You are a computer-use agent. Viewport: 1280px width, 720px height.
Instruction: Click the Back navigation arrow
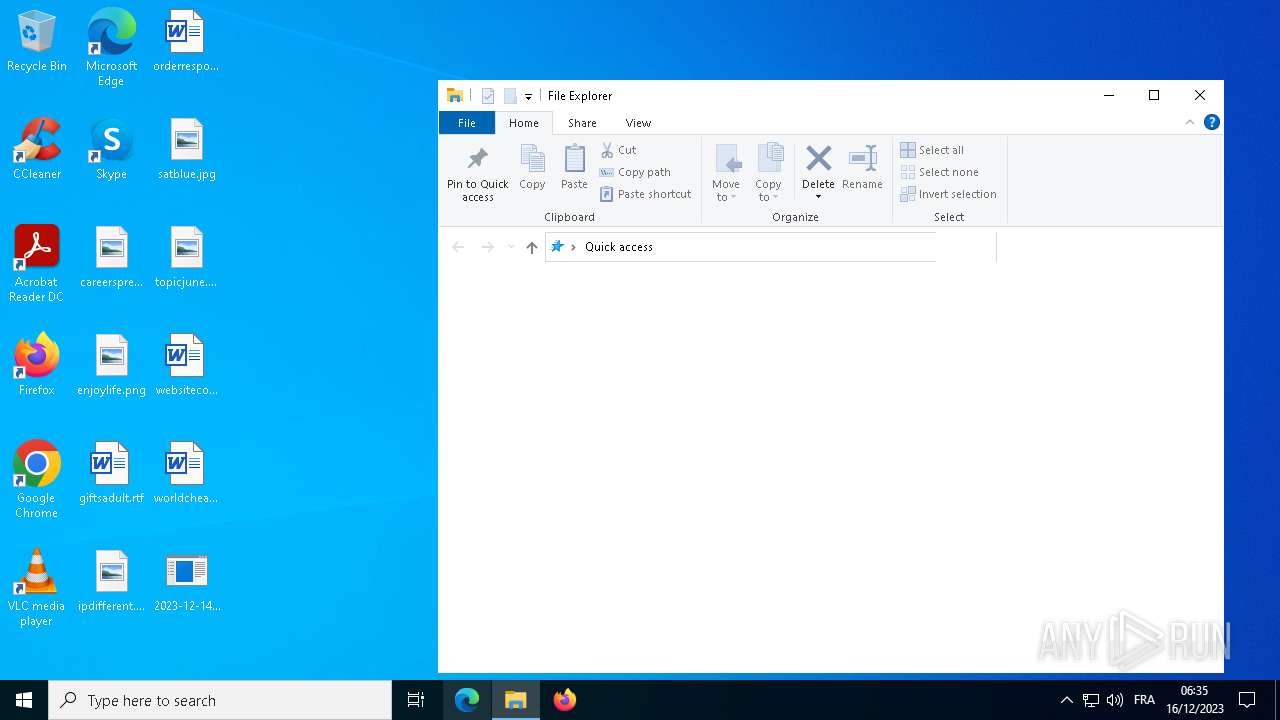(x=458, y=247)
